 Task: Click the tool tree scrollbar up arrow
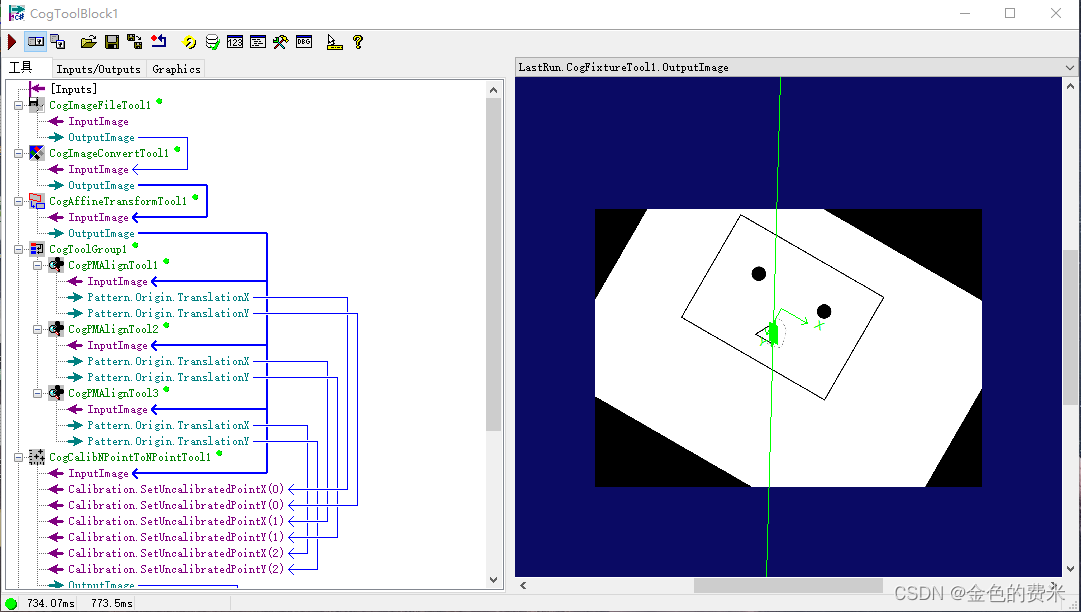pyautogui.click(x=493, y=90)
